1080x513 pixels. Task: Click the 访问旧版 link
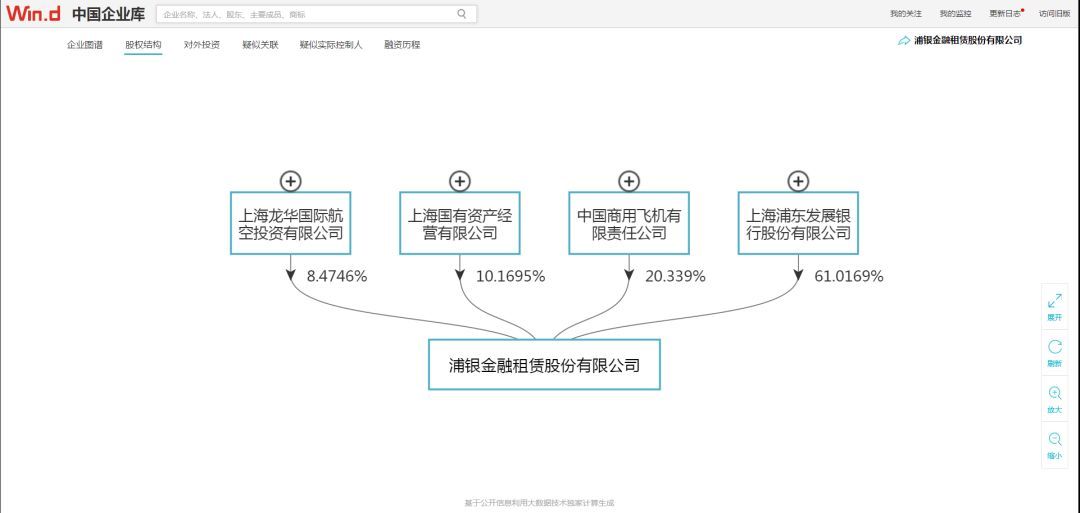click(1055, 14)
